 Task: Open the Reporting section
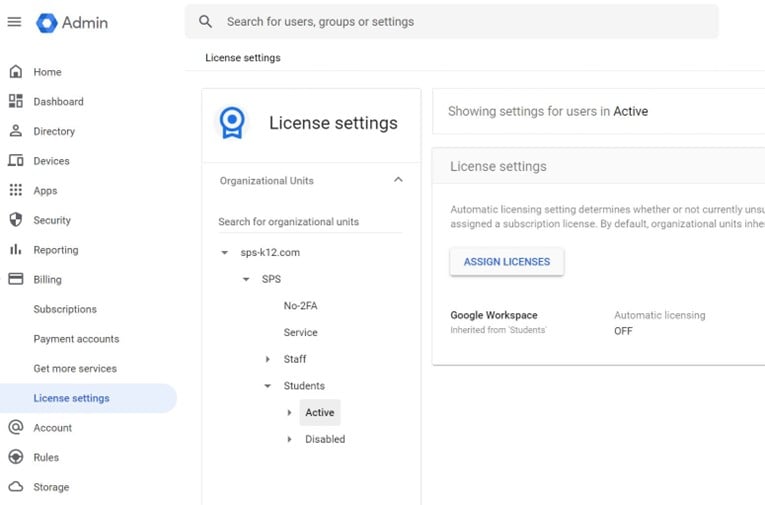click(56, 250)
